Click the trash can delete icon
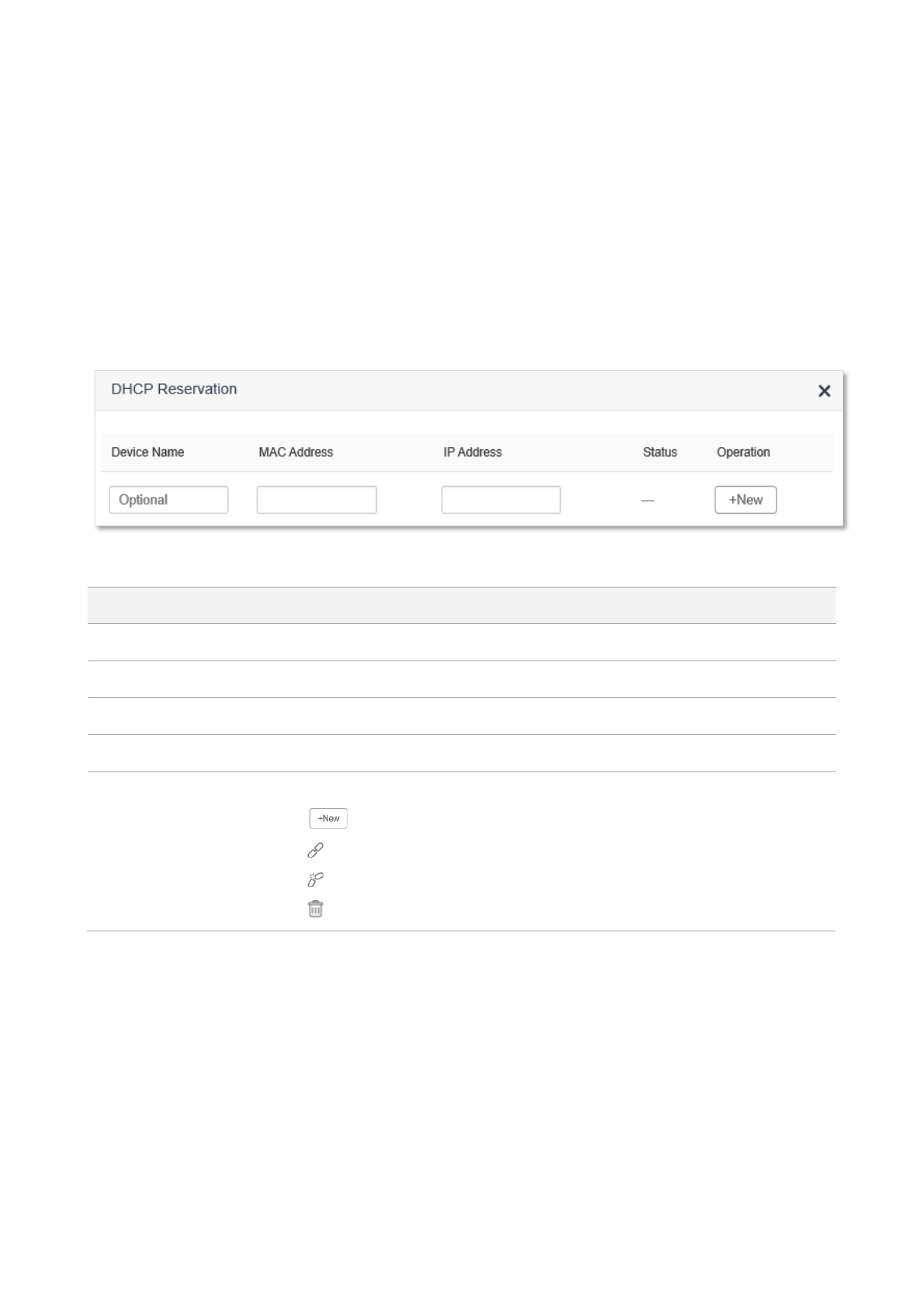The image size is (924, 1307). click(x=315, y=909)
